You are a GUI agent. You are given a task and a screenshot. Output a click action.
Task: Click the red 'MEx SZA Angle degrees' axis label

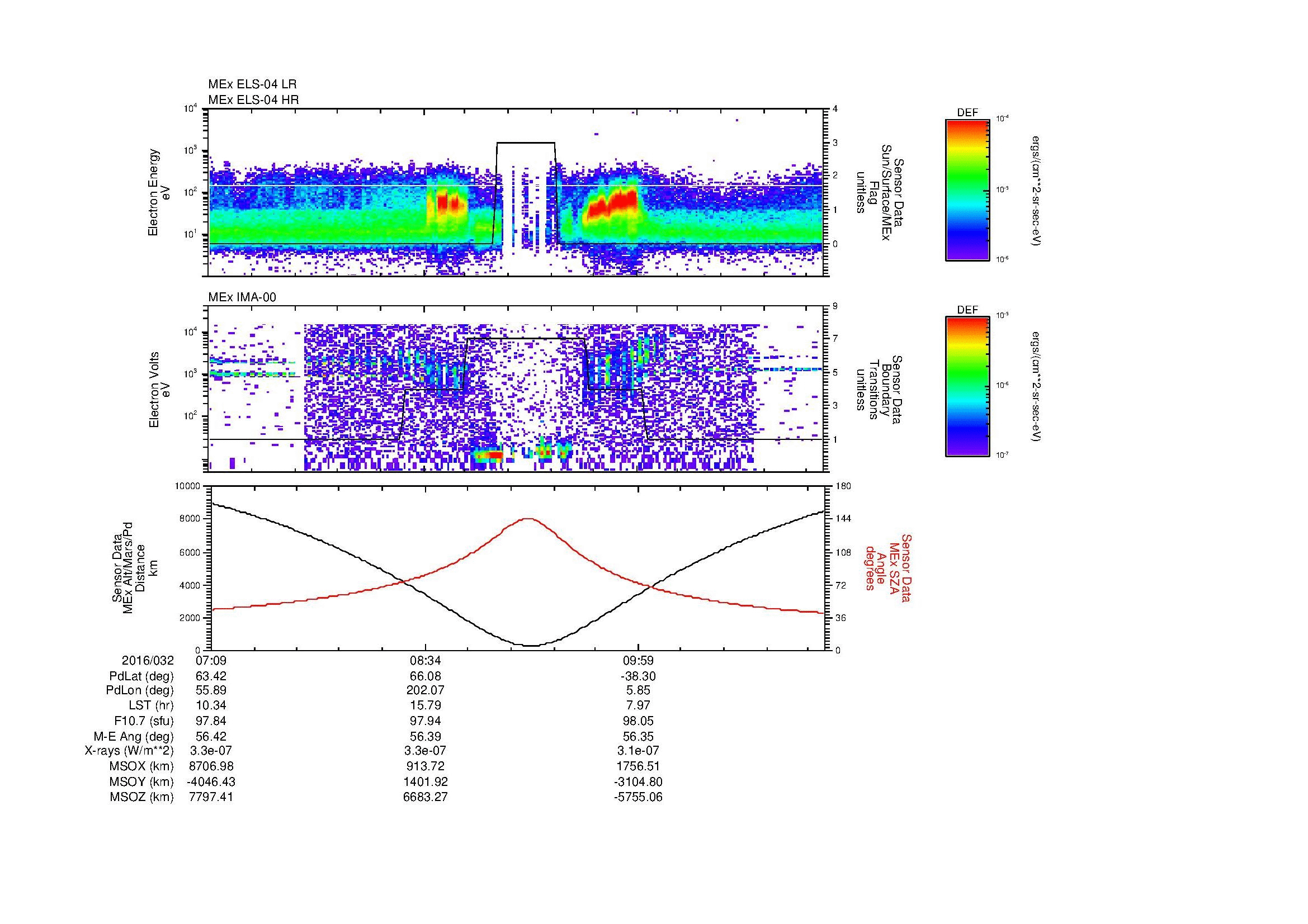click(x=887, y=567)
